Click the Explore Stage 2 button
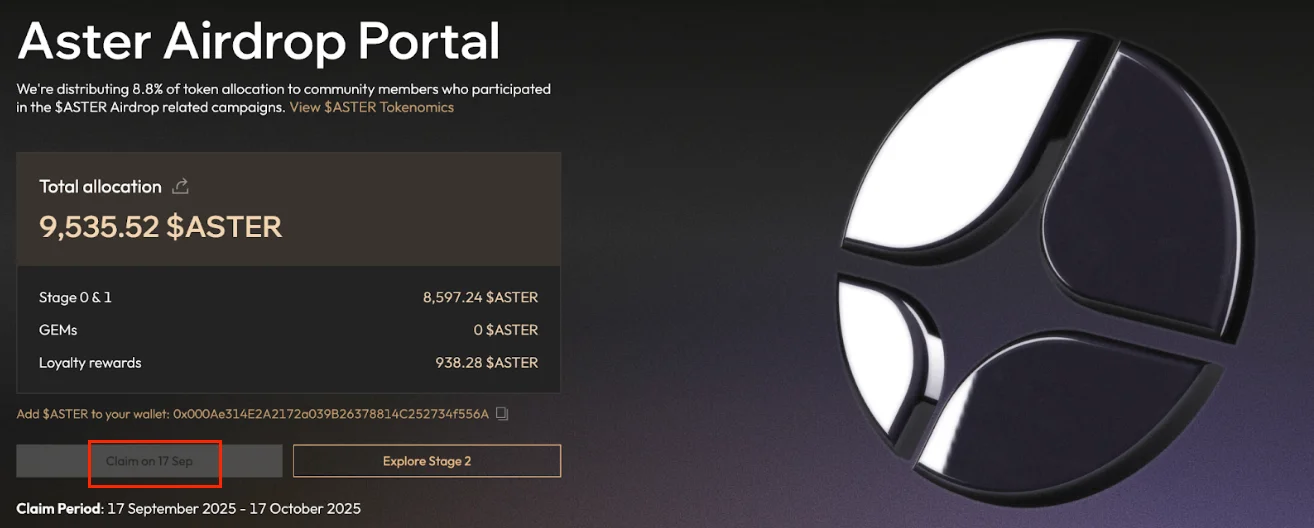1314x528 pixels. point(426,461)
